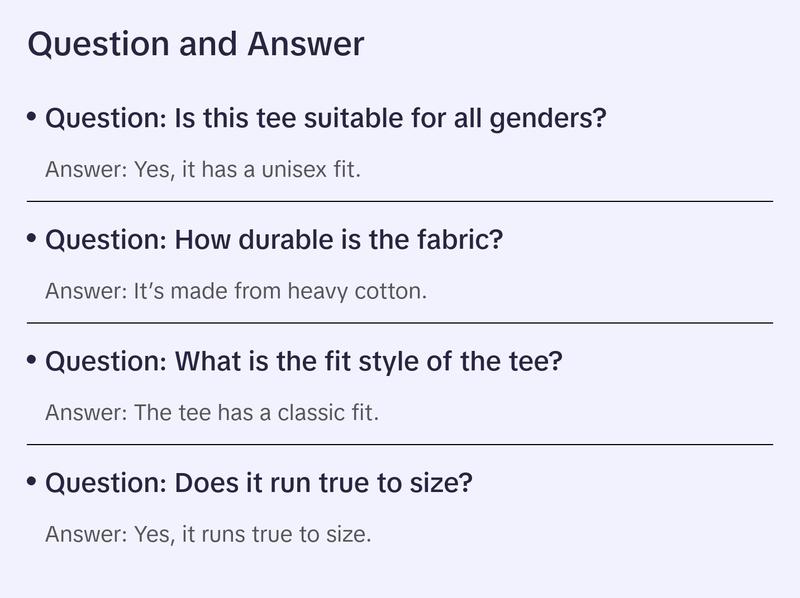
Task: Select the answer 'The tee has a classic fit.'
Action: click(212, 413)
